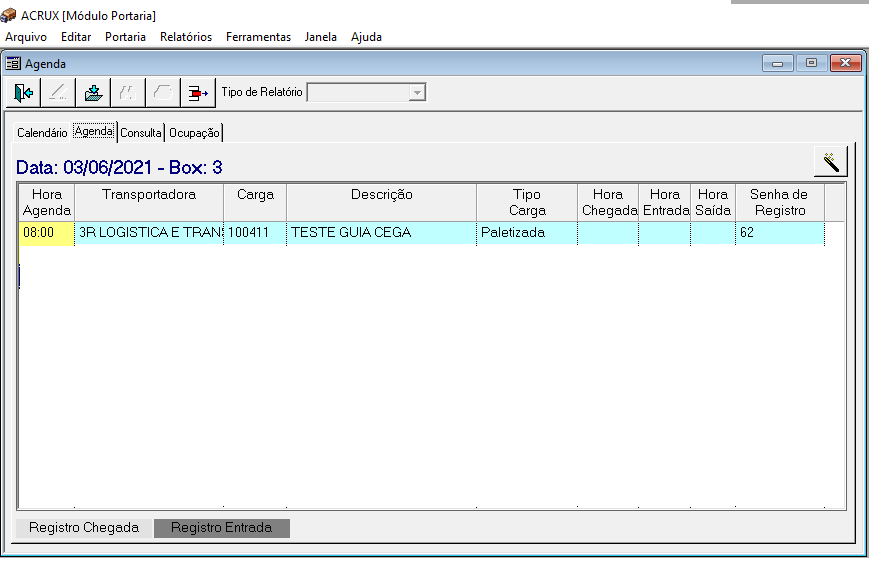Click the save-to-tray icon in the toolbar
The width and height of the screenshot is (869, 562).
93,93
